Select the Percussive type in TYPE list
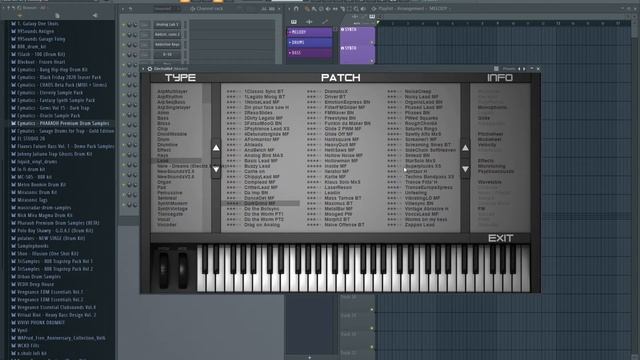 [x=170, y=193]
